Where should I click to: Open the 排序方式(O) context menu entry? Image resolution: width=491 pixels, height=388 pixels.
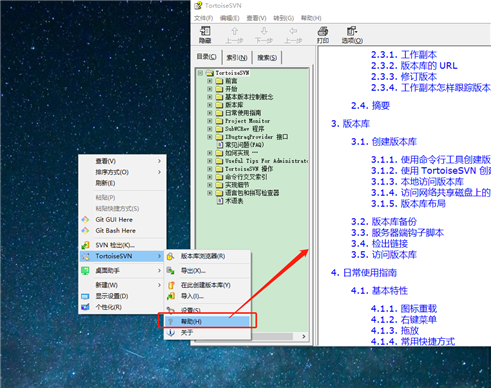click(x=122, y=172)
